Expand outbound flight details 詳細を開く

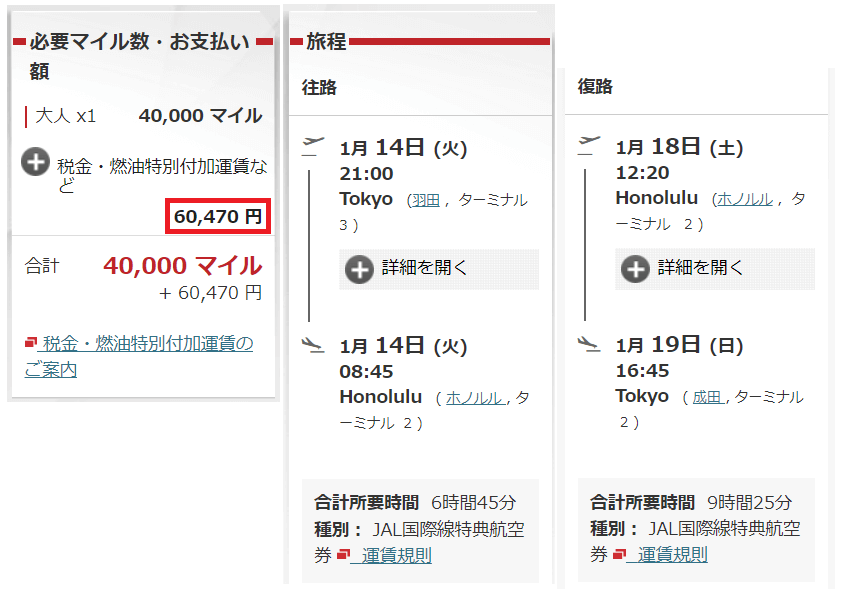click(x=439, y=269)
